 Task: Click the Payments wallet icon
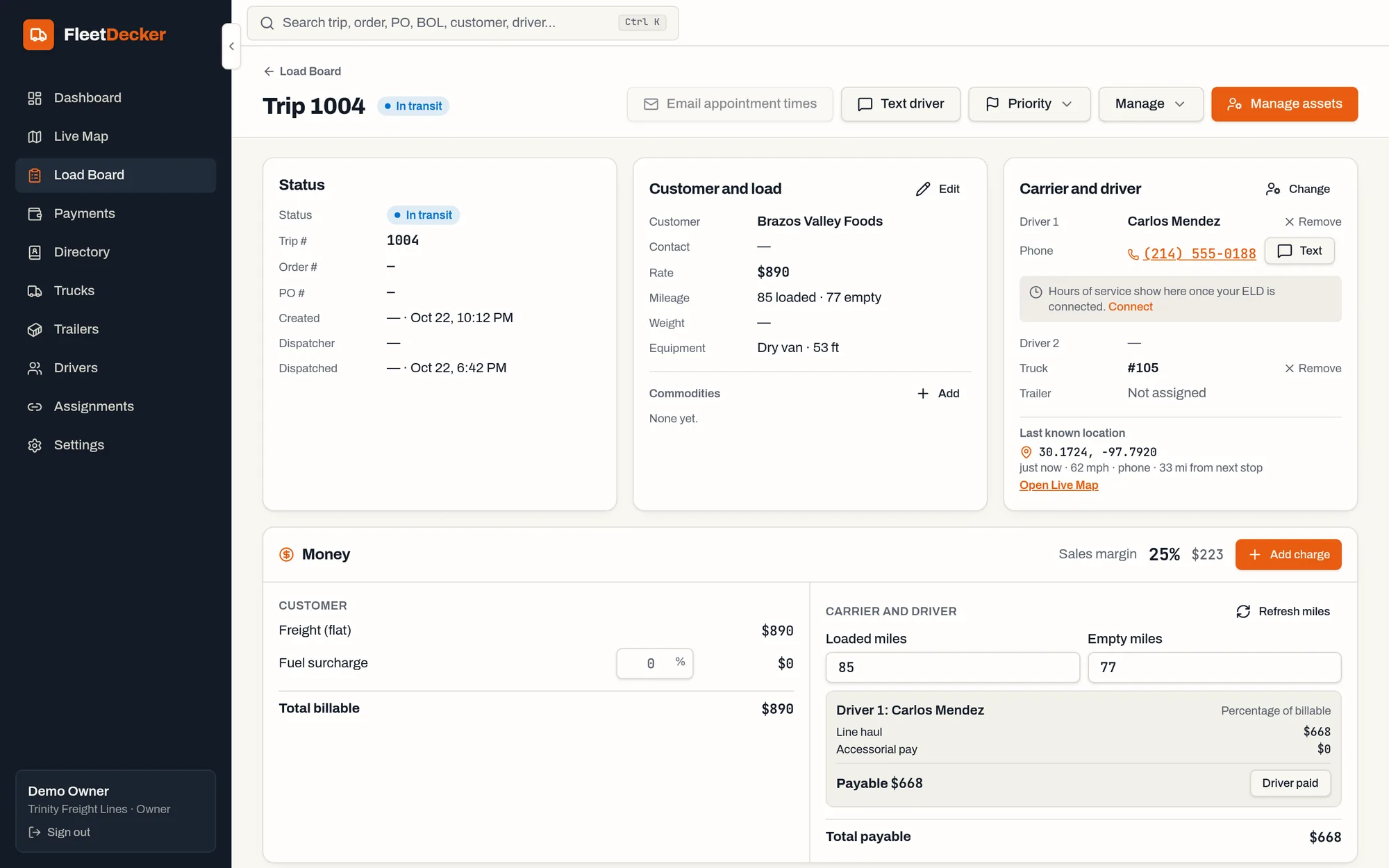[x=35, y=214]
